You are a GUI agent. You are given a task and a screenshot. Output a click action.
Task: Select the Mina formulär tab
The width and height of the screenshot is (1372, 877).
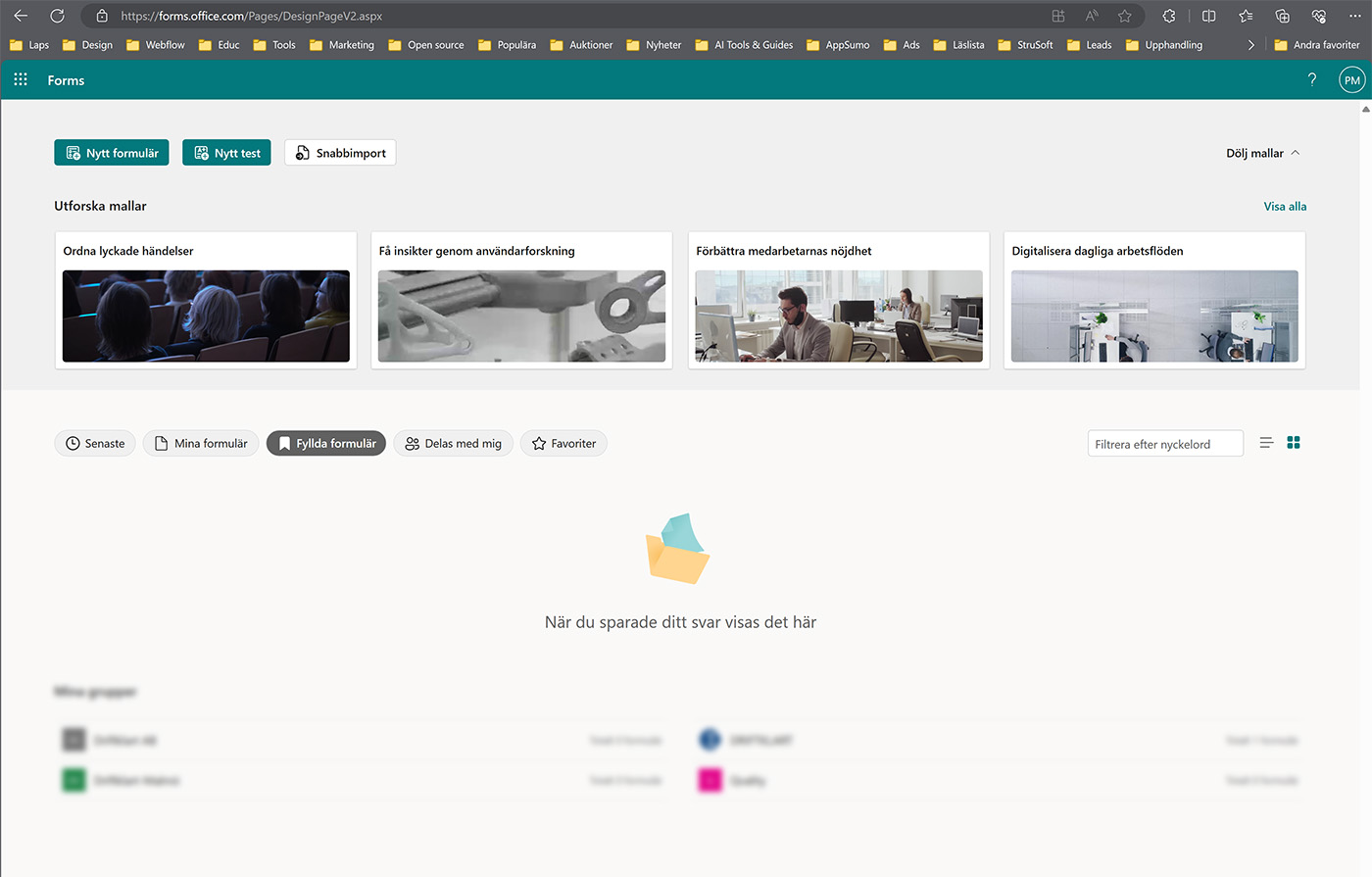[x=202, y=444]
